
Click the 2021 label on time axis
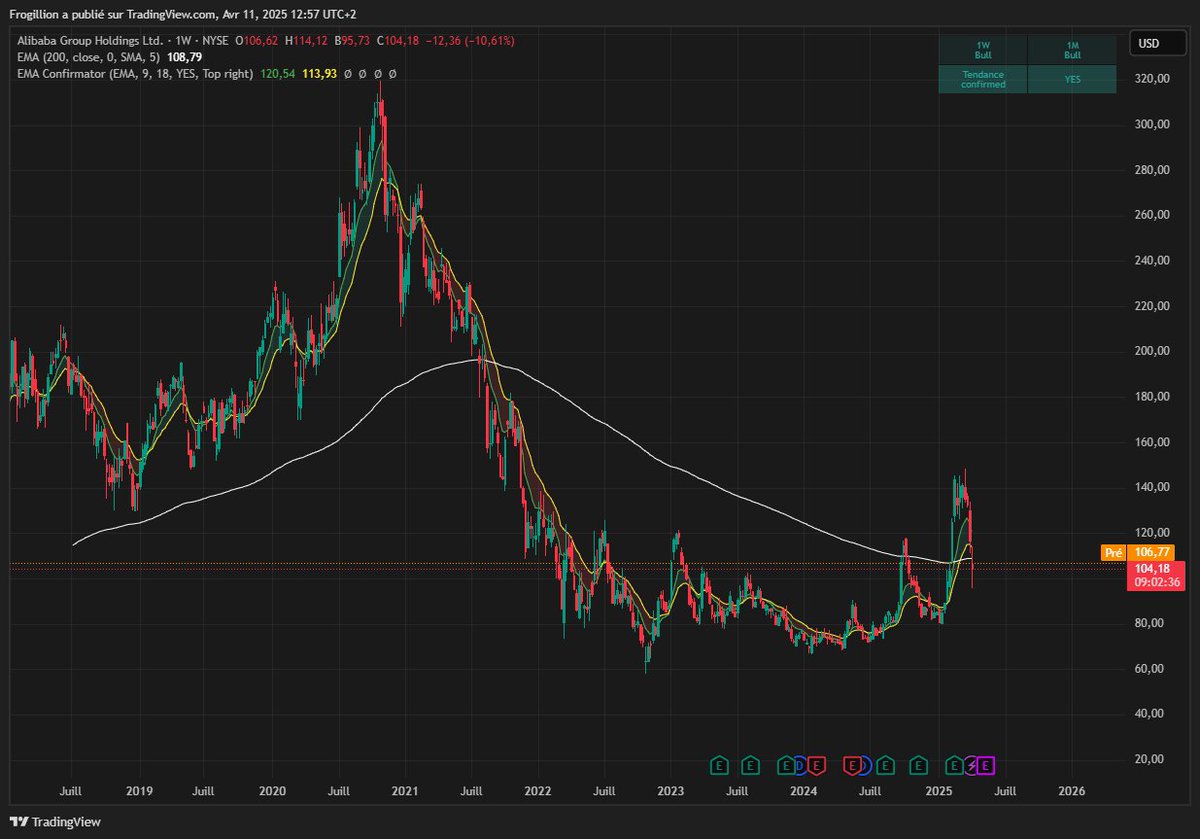click(x=405, y=791)
